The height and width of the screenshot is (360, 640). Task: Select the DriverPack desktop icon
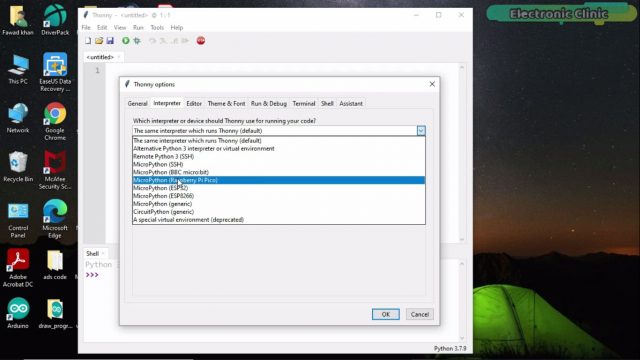55,20
